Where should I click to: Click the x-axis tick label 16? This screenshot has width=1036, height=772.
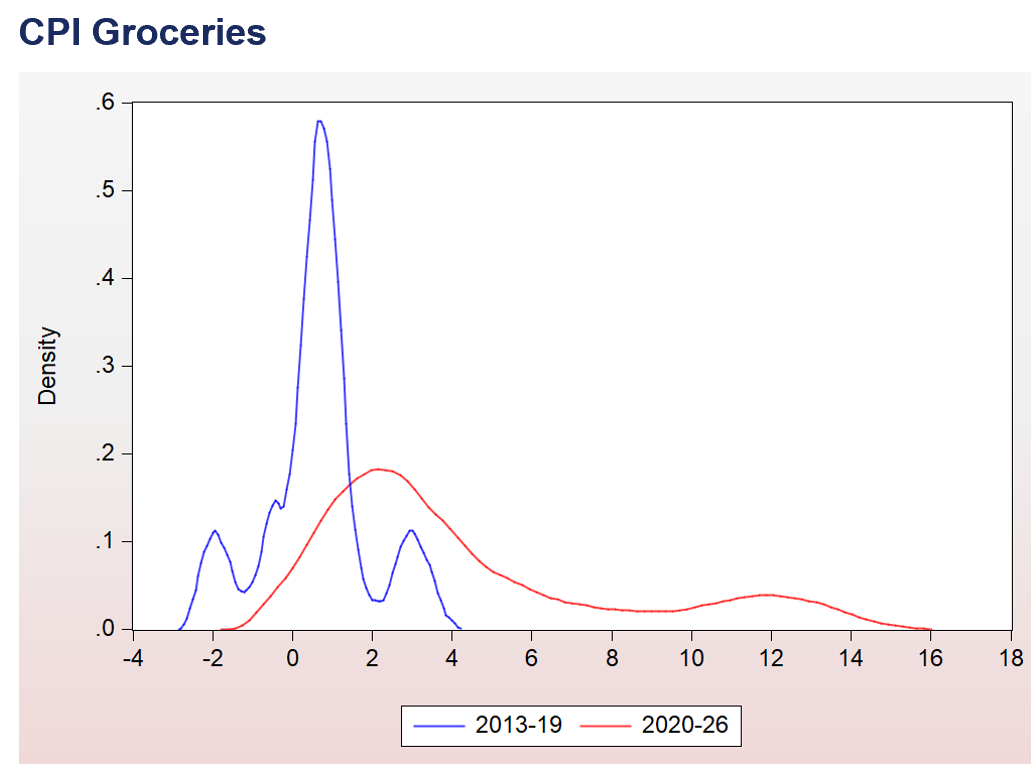(931, 658)
